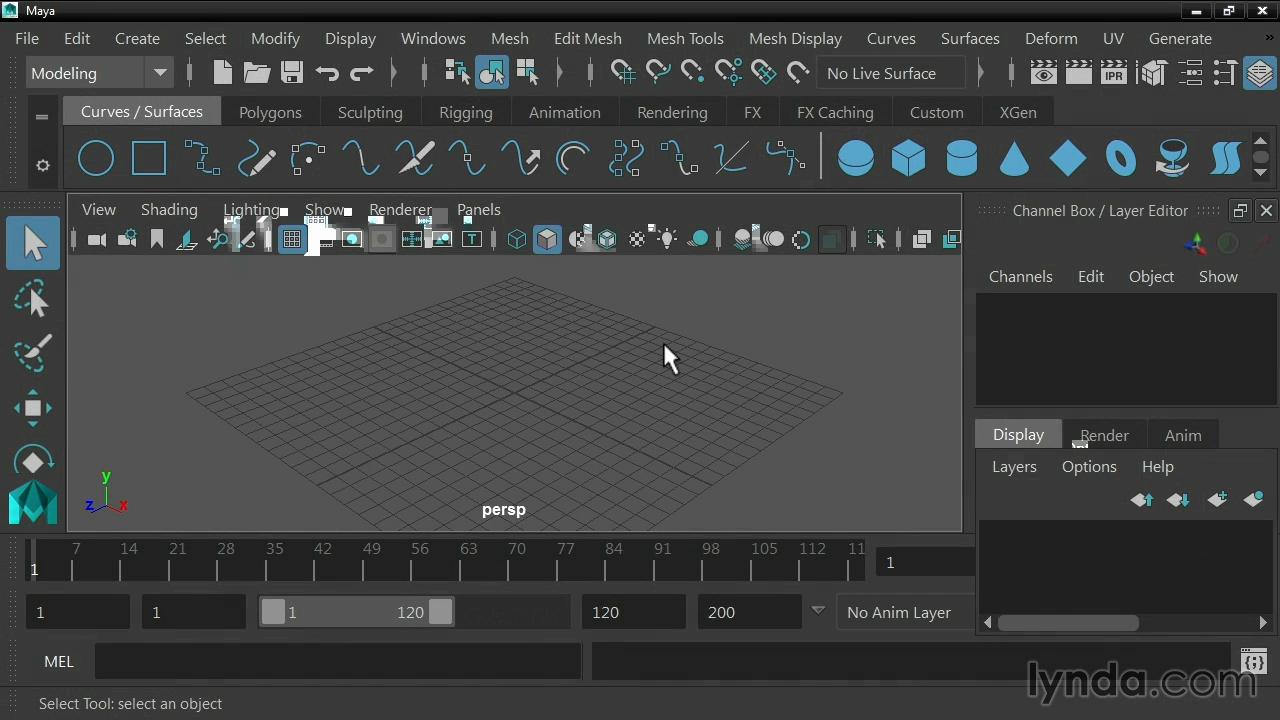Activate the Paint Selection tool
Screen dimensions: 1280x720
pyautogui.click(x=33, y=353)
